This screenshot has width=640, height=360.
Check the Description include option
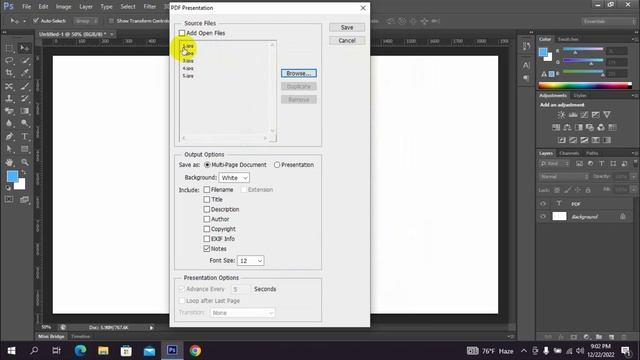click(x=207, y=209)
